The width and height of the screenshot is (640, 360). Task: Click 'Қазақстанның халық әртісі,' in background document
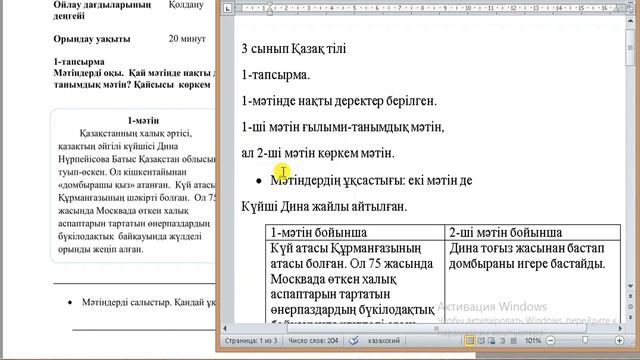tap(136, 133)
